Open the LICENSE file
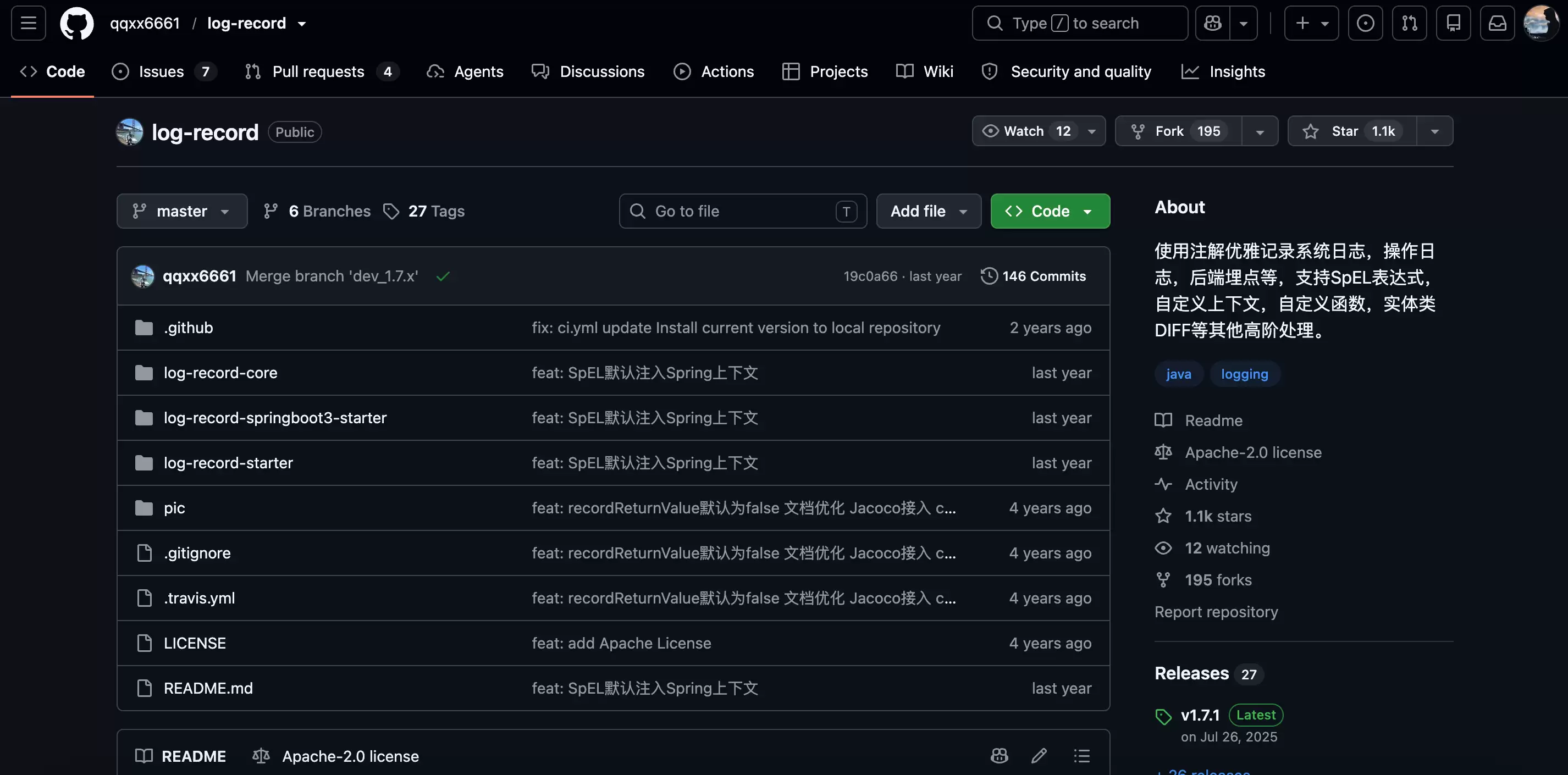Image resolution: width=1568 pixels, height=775 pixels. point(195,643)
